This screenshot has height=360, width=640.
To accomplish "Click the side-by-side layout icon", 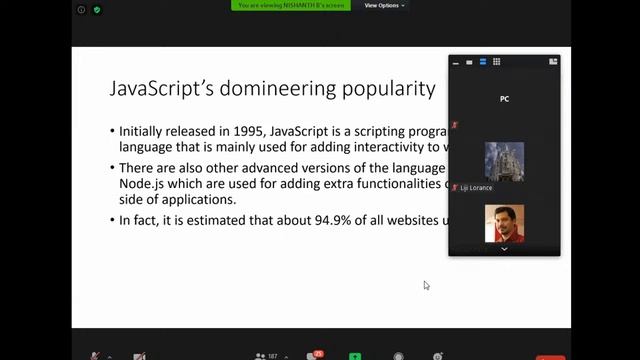I will click(553, 62).
